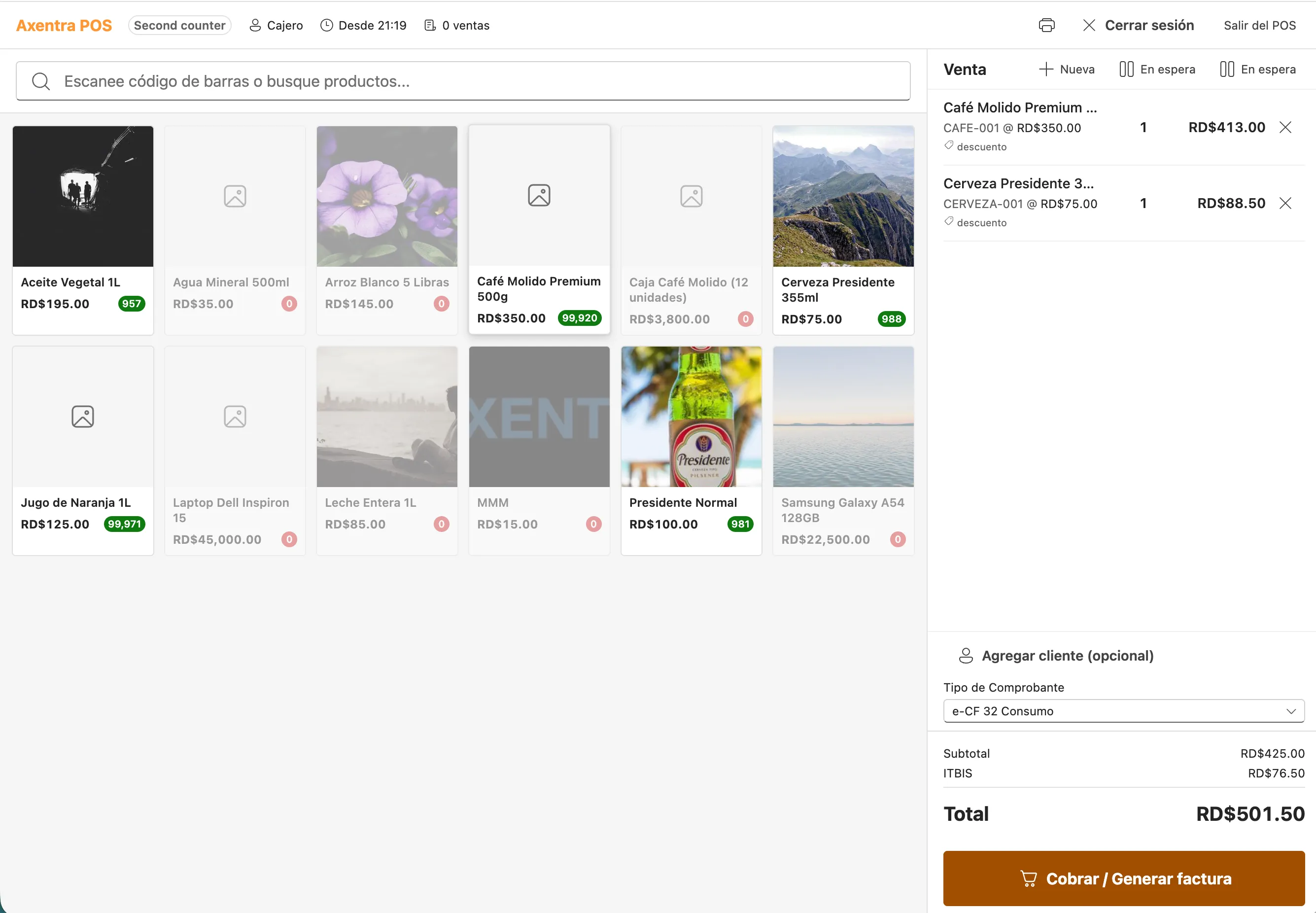Add discount to Café Molido line
This screenshot has width=1316, height=913.
click(x=976, y=146)
